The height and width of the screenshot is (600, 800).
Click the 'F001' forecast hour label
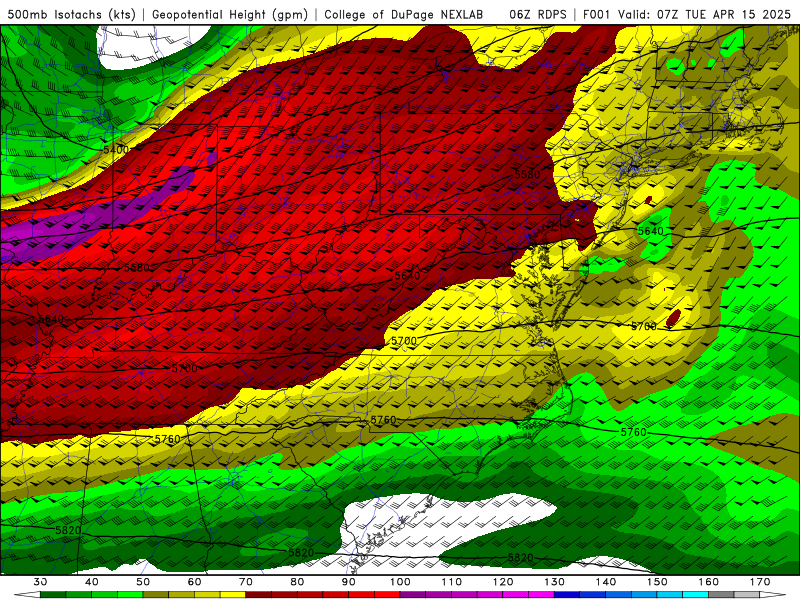pyautogui.click(x=597, y=15)
